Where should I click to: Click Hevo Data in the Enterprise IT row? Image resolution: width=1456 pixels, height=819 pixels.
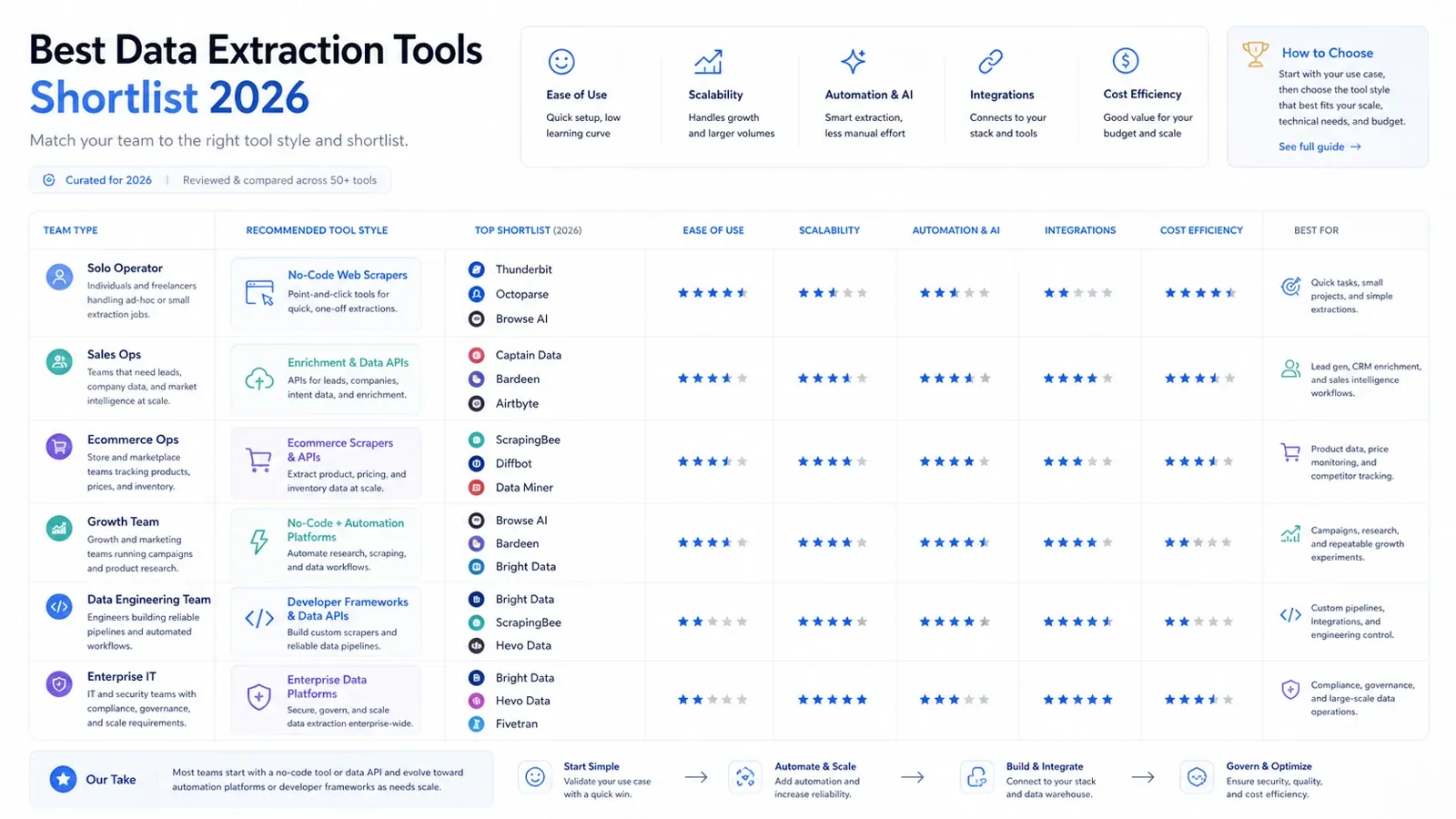(522, 701)
